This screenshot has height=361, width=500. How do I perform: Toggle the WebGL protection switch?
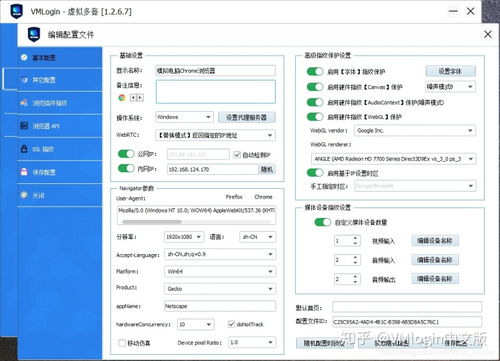coord(315,117)
